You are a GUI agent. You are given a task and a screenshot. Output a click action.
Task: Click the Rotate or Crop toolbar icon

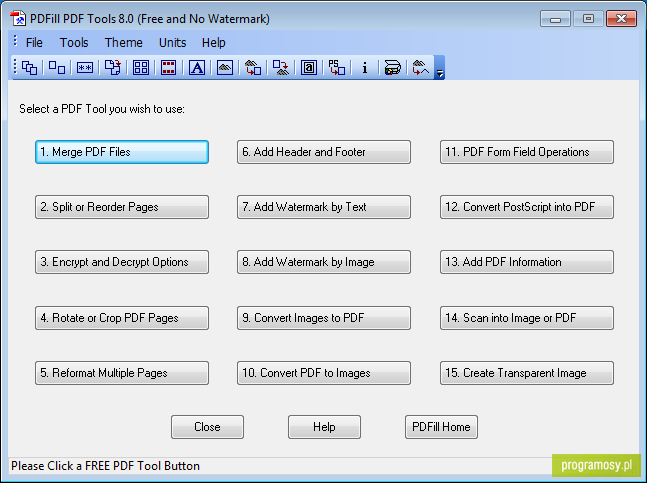coord(113,67)
